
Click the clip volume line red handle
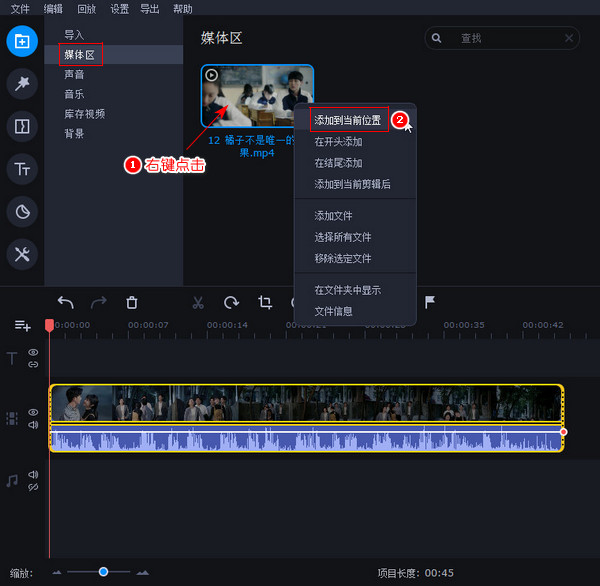[563, 432]
